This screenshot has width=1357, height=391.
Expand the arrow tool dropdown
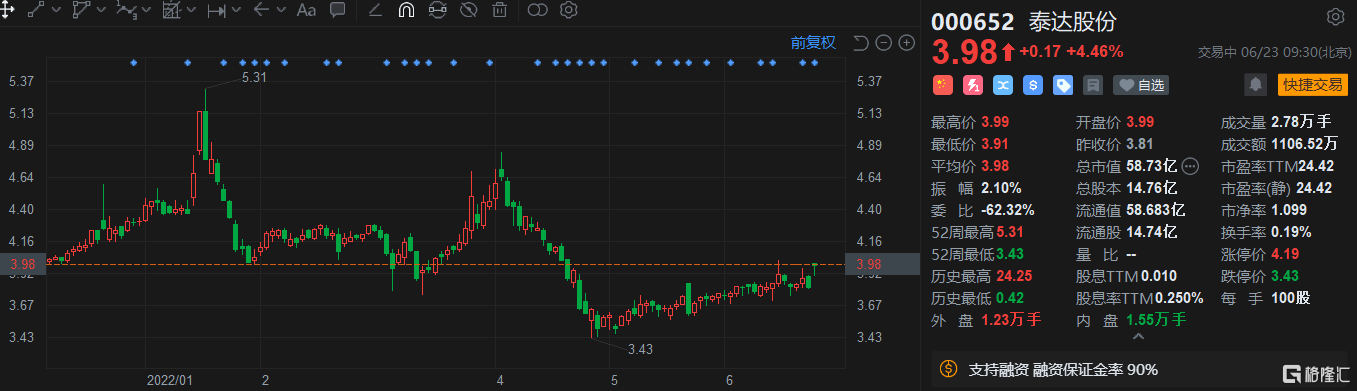(x=282, y=11)
